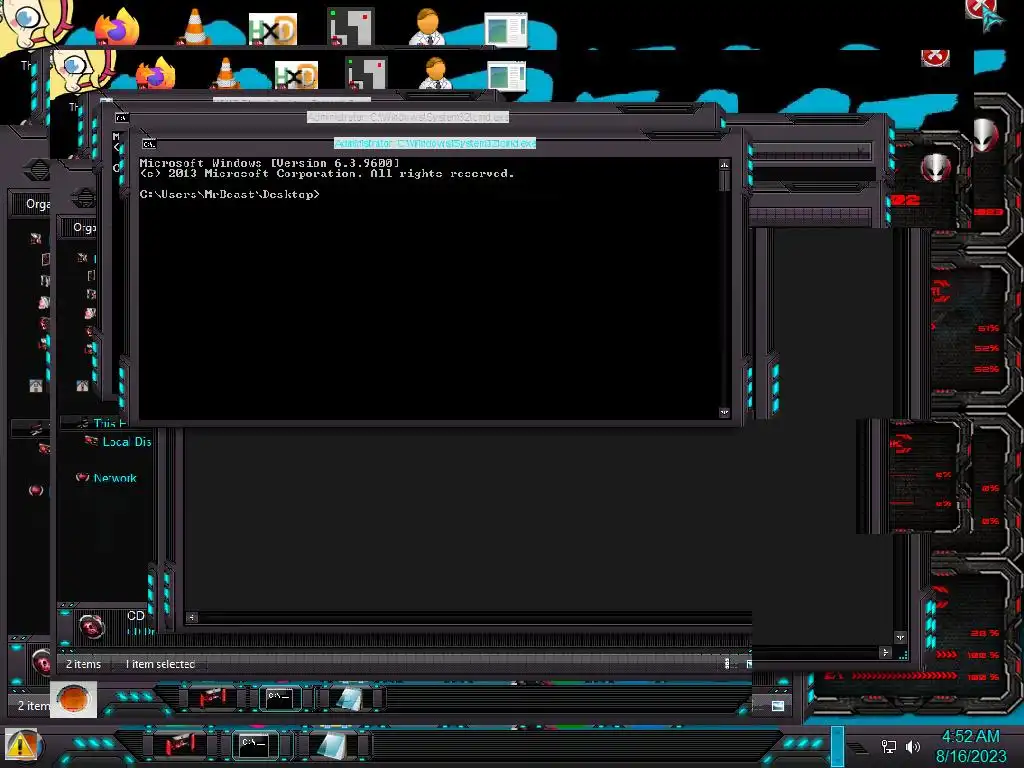Select the grayed back cmd.exe title bar
Viewport: 1024px width, 768px height.
point(408,117)
